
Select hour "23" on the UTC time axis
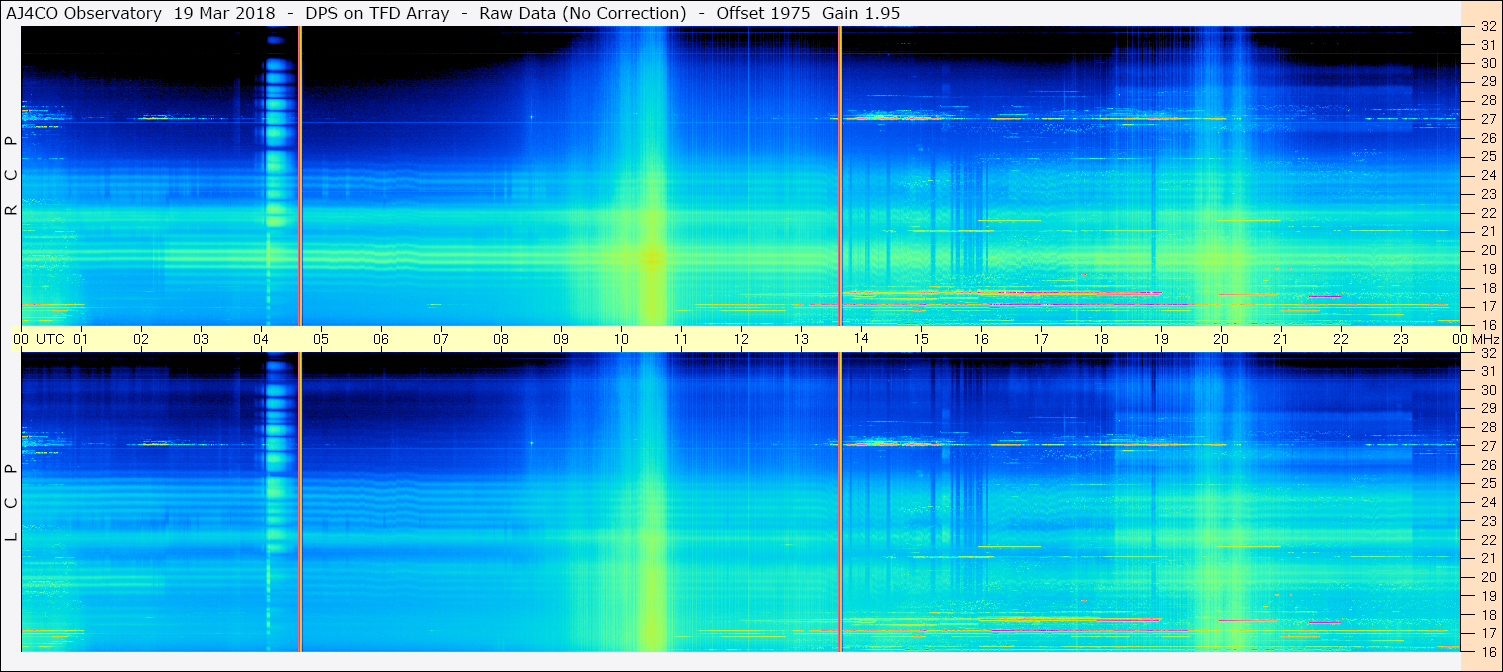tap(1401, 339)
